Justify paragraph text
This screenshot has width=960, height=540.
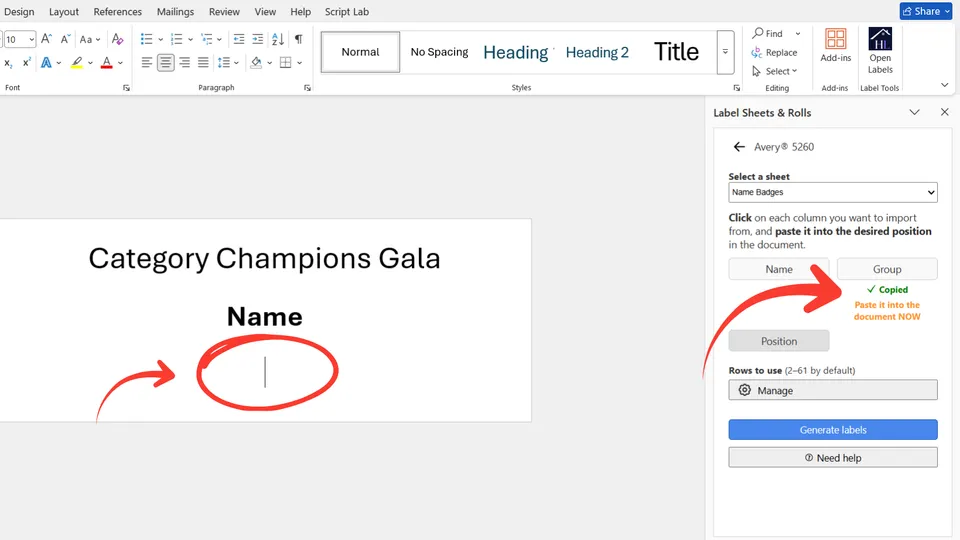coord(203,62)
